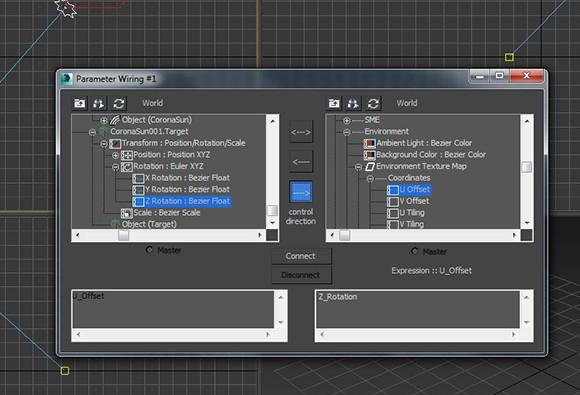Click right panel find next parameter icon
The image size is (580, 395).
click(353, 103)
